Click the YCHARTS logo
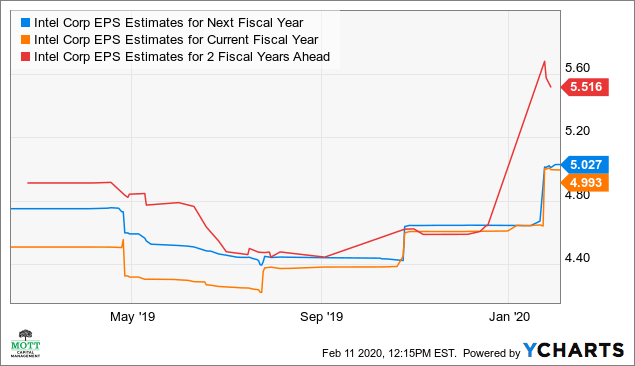 573,351
